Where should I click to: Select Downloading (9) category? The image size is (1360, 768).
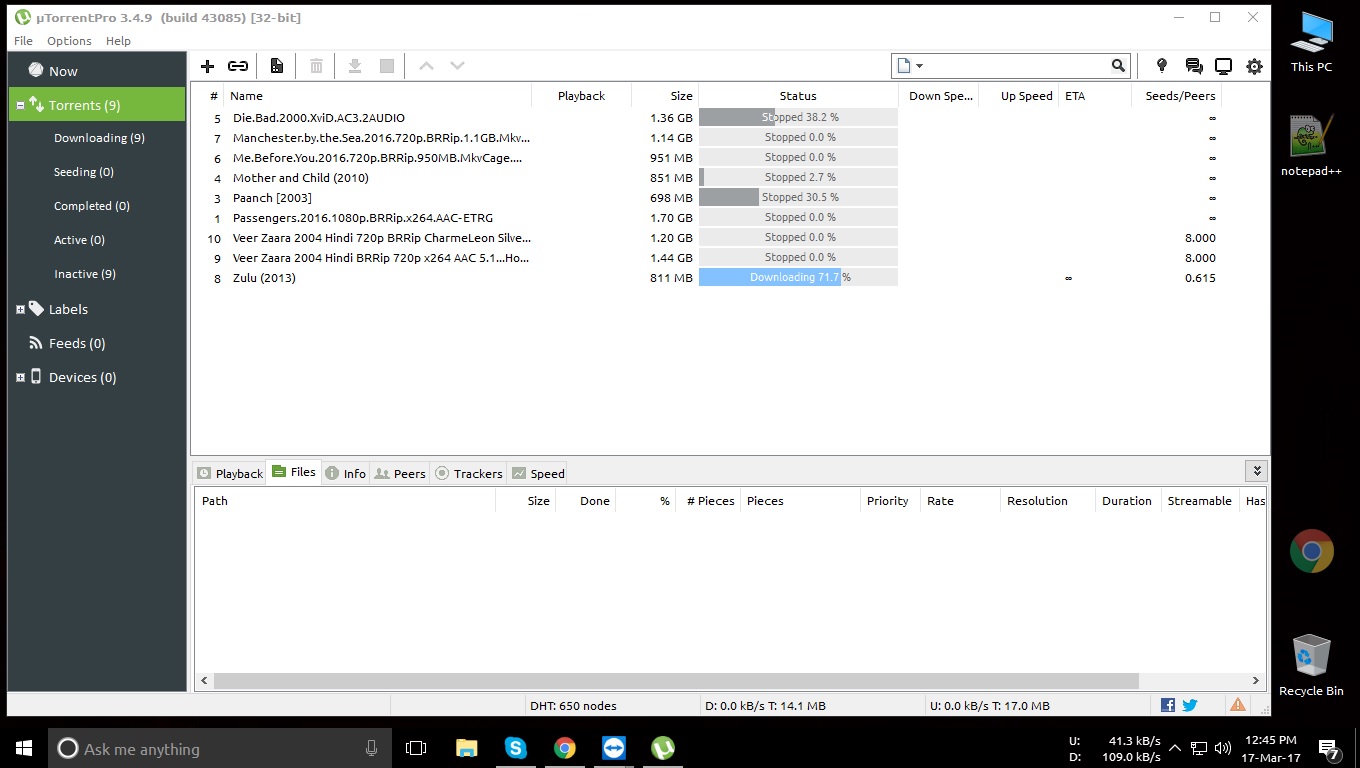pos(99,138)
